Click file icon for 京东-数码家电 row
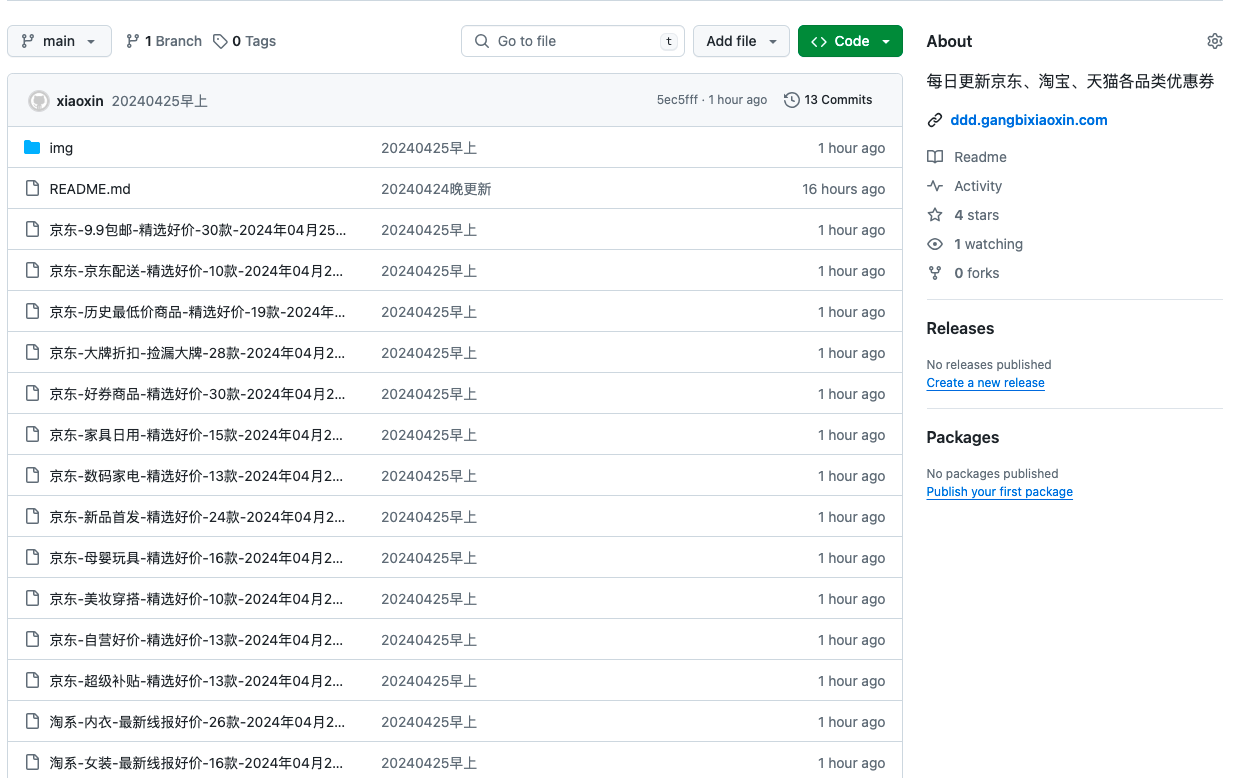 pos(32,476)
